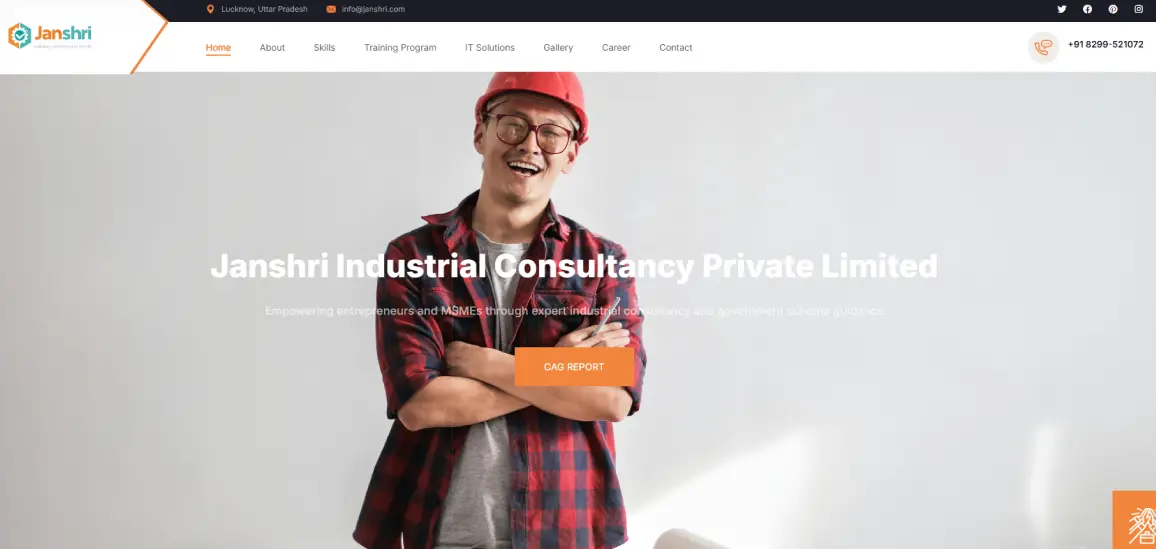Image resolution: width=1156 pixels, height=549 pixels.
Task: Open the Instagram social icon
Action: [x=1138, y=9]
